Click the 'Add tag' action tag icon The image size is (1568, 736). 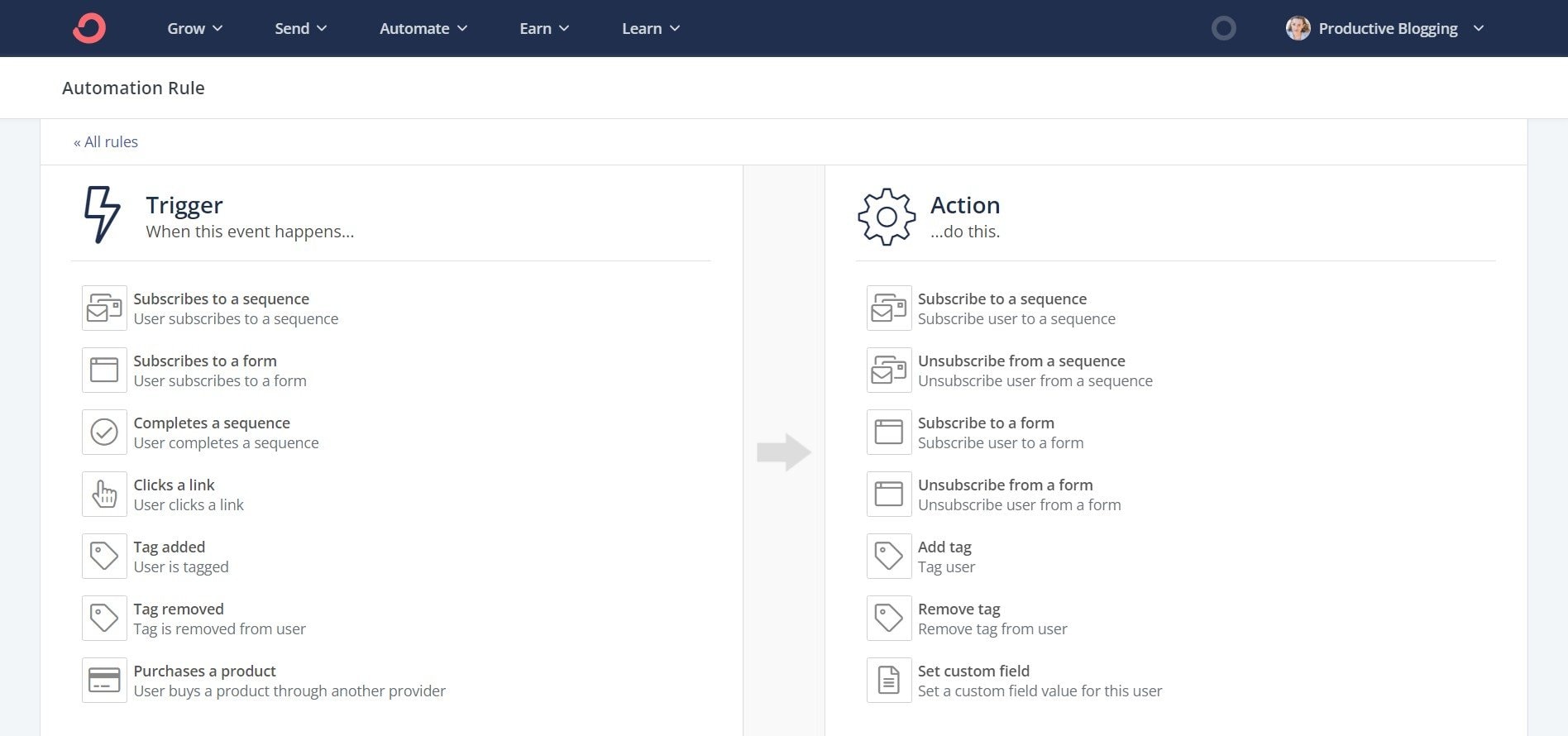pyautogui.click(x=889, y=556)
